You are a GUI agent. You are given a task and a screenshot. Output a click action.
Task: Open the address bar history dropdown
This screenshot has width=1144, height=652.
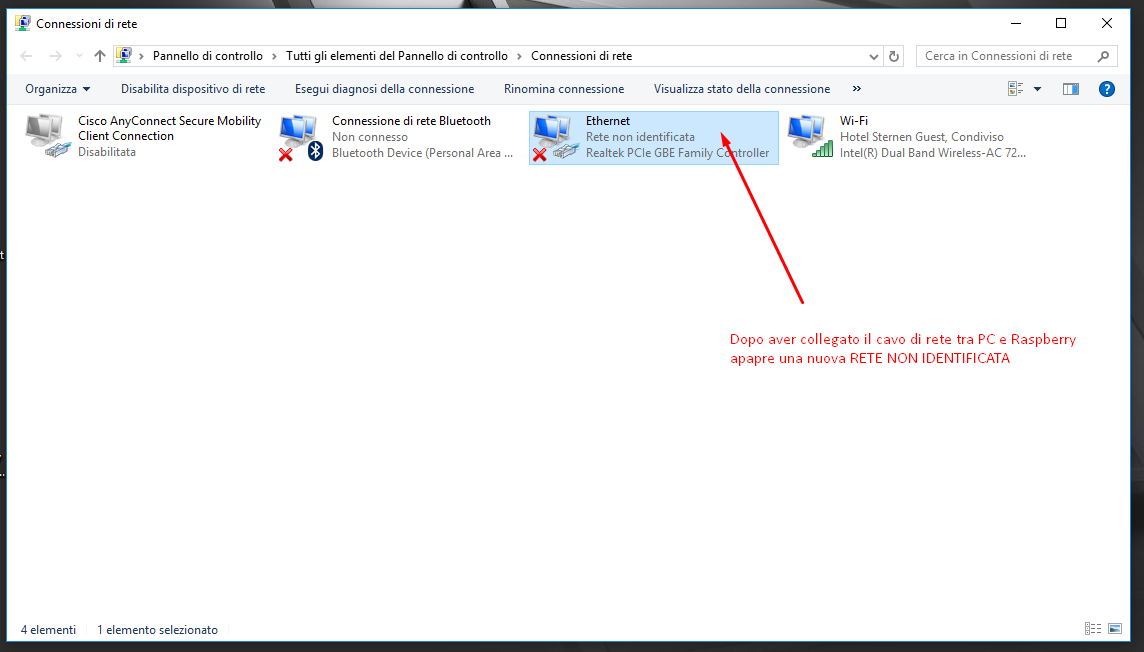[873, 56]
